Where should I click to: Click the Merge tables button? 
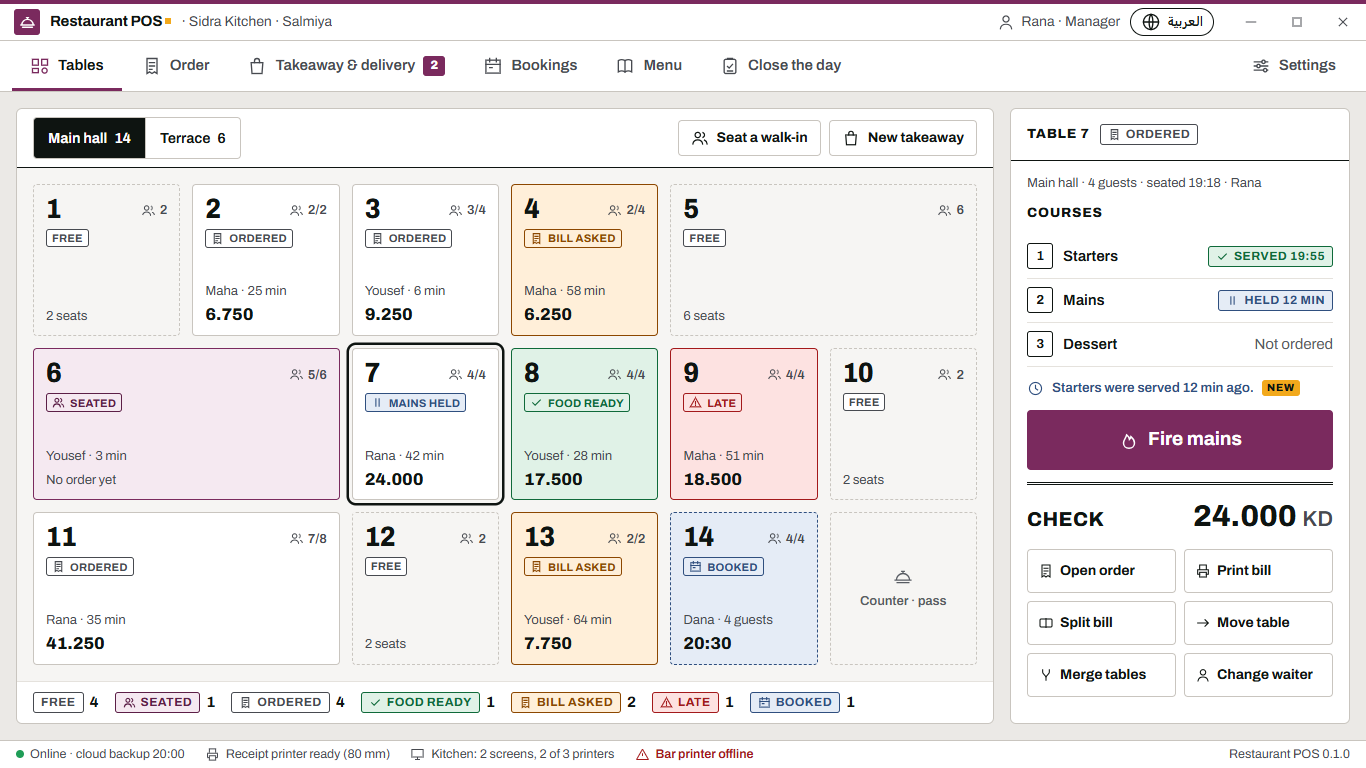(1101, 675)
